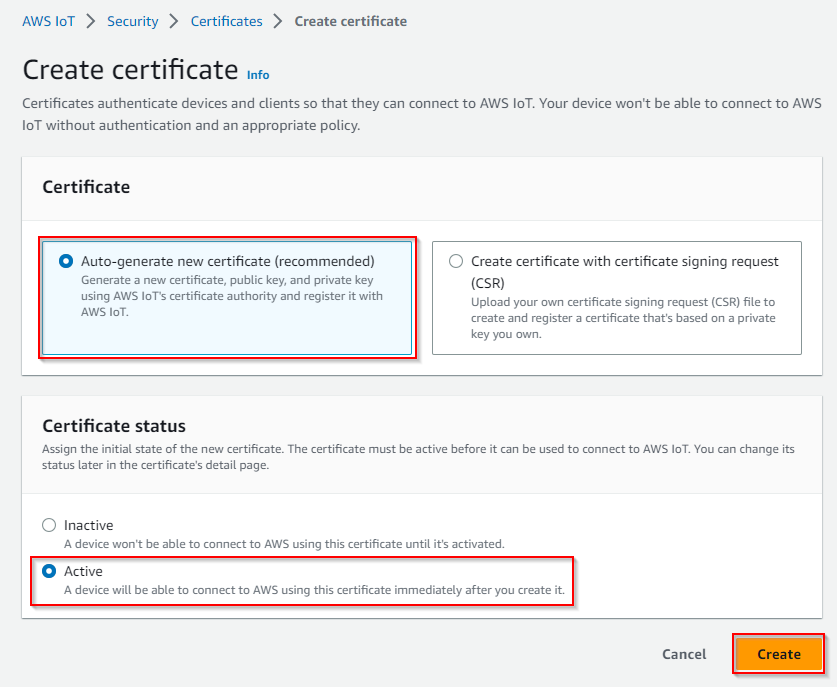
Task: Click the AWS IoT breadcrumb link
Action: 48,21
